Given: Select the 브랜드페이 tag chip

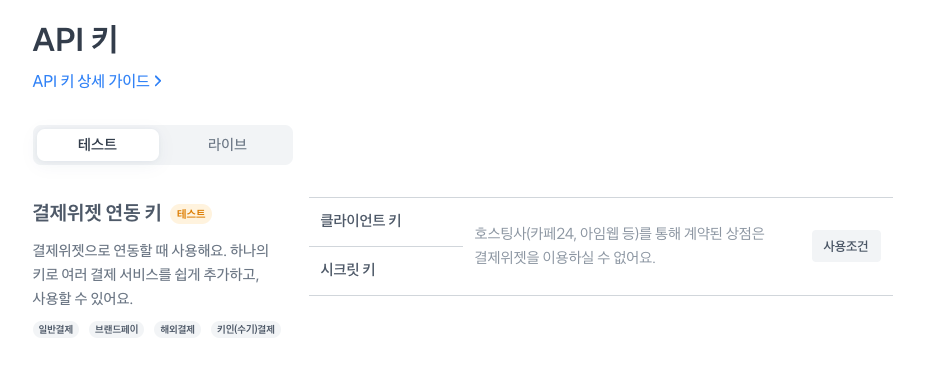Looking at the screenshot, I should pyautogui.click(x=117, y=330).
